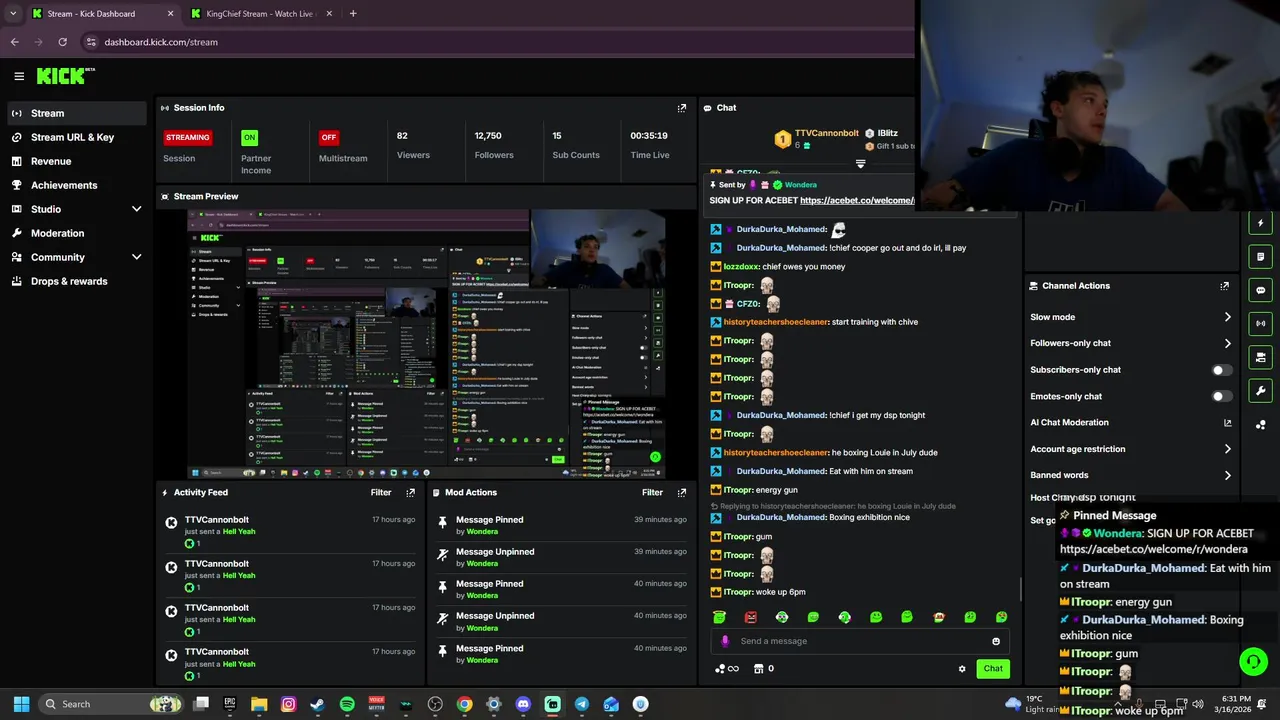Click the wrench icon in right rail
The width and height of the screenshot is (1280, 720).
click(1260, 391)
